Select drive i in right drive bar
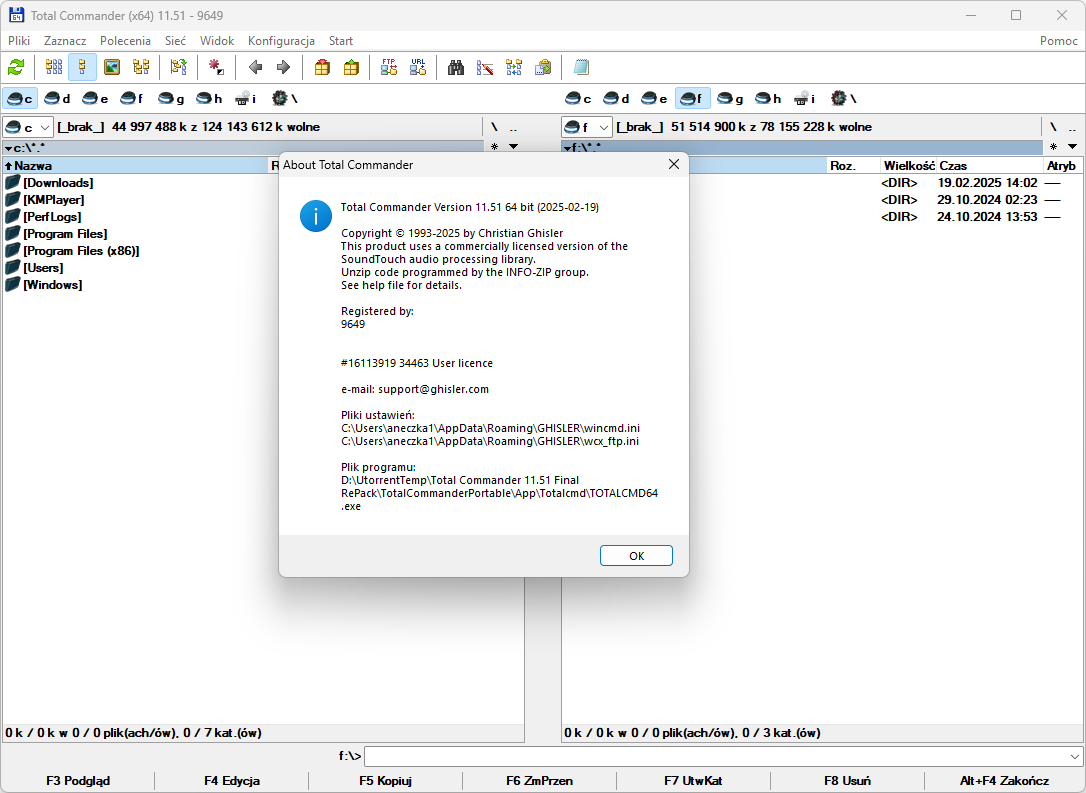 click(x=805, y=98)
